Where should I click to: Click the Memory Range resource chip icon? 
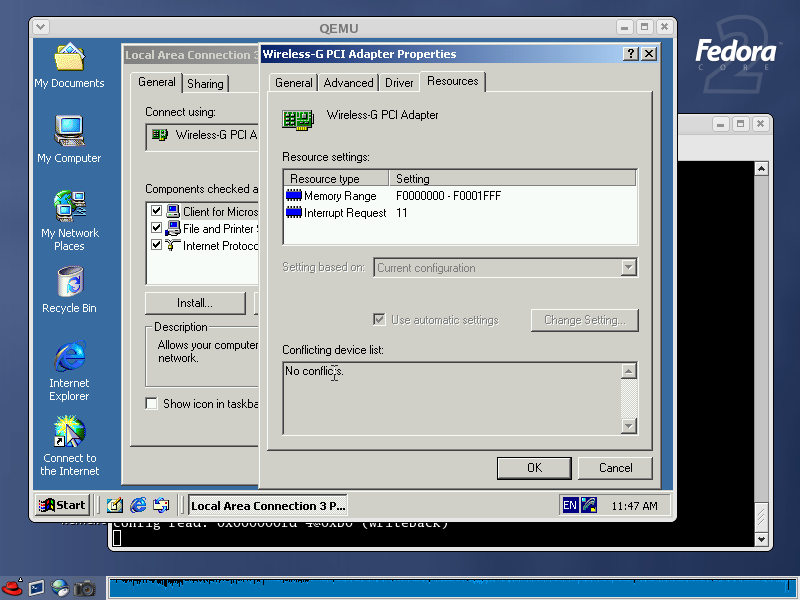(x=294, y=195)
